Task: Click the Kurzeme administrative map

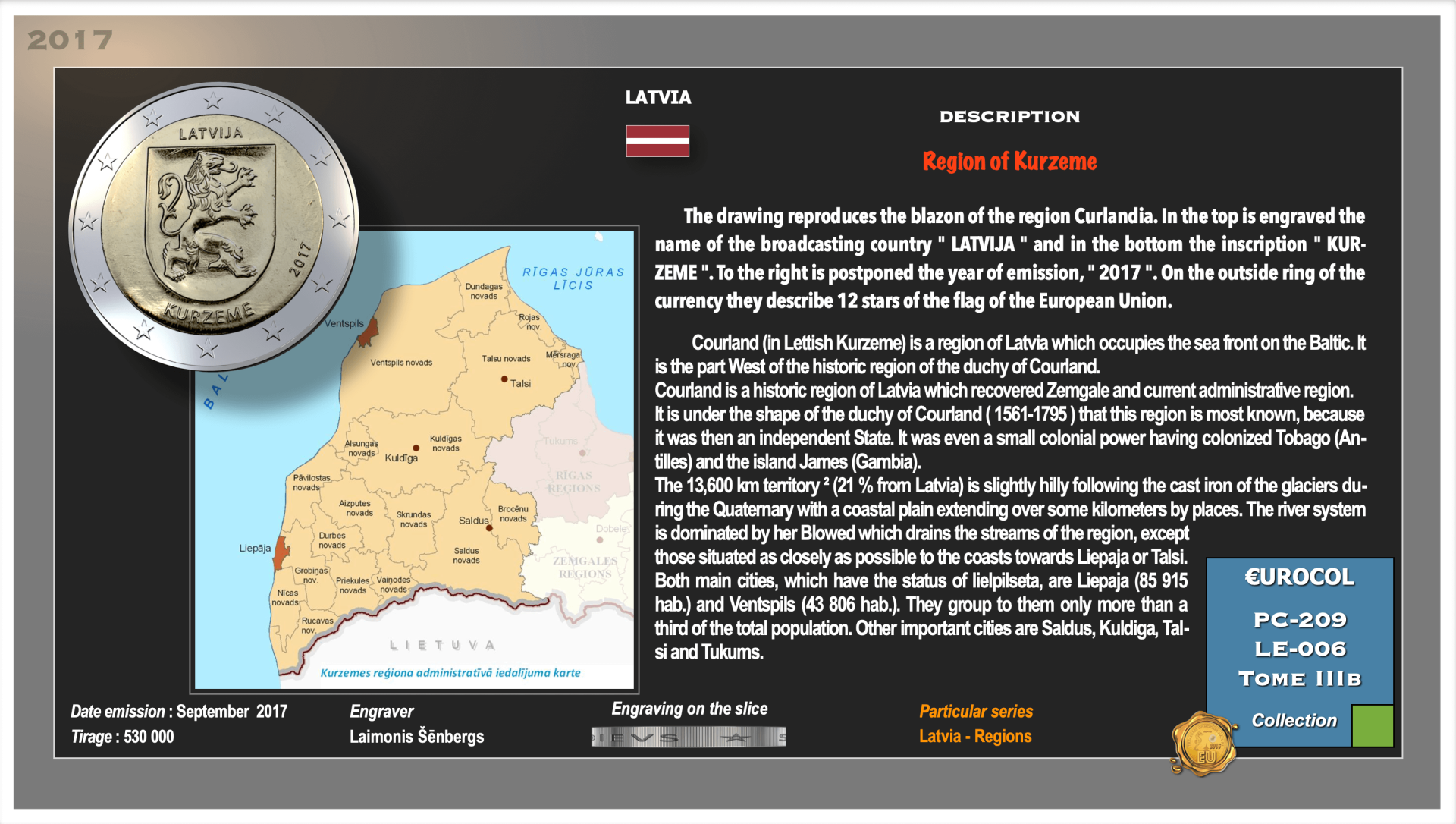Action: (x=414, y=459)
